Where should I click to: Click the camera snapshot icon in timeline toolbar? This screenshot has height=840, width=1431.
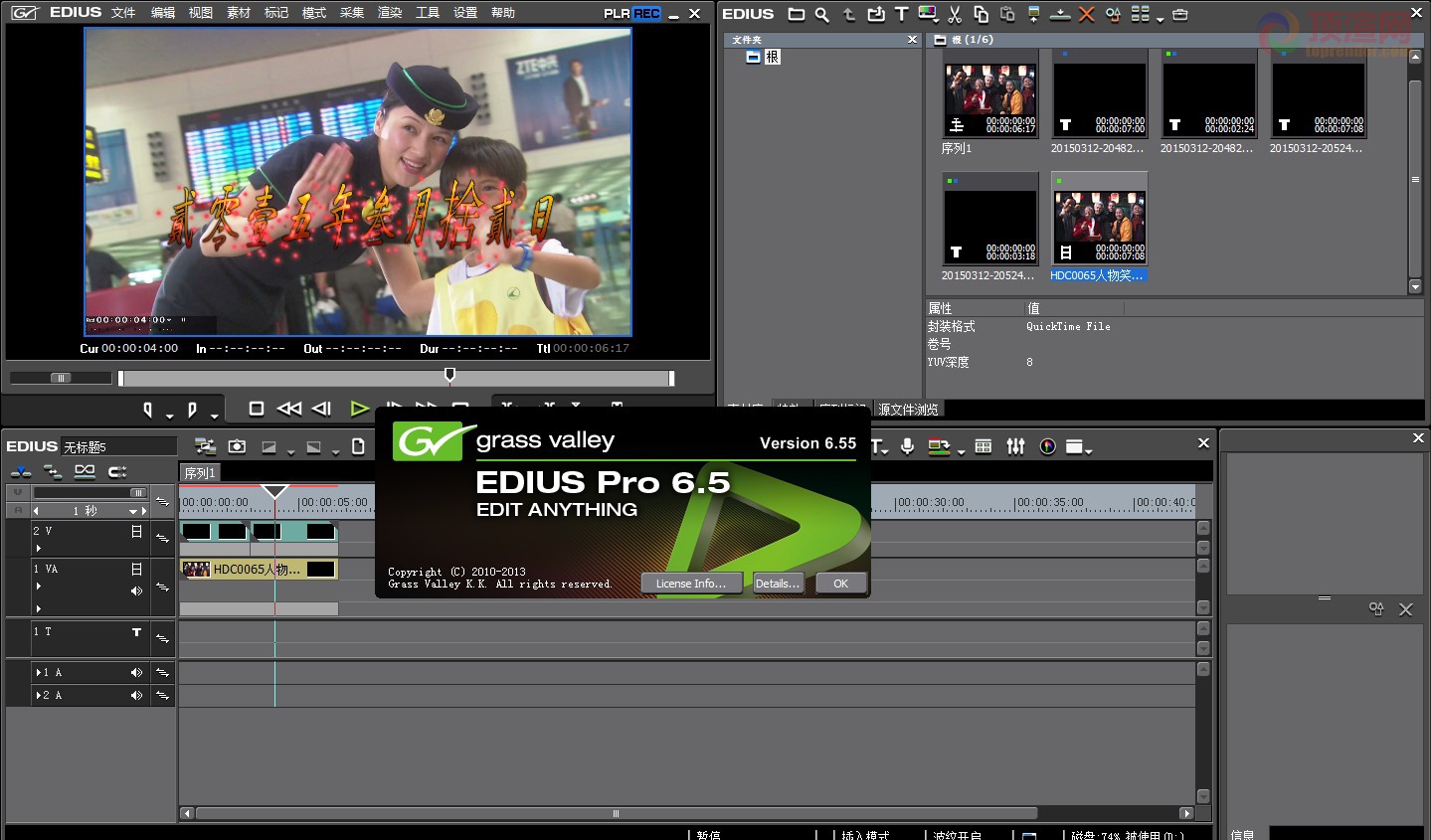coord(237,446)
